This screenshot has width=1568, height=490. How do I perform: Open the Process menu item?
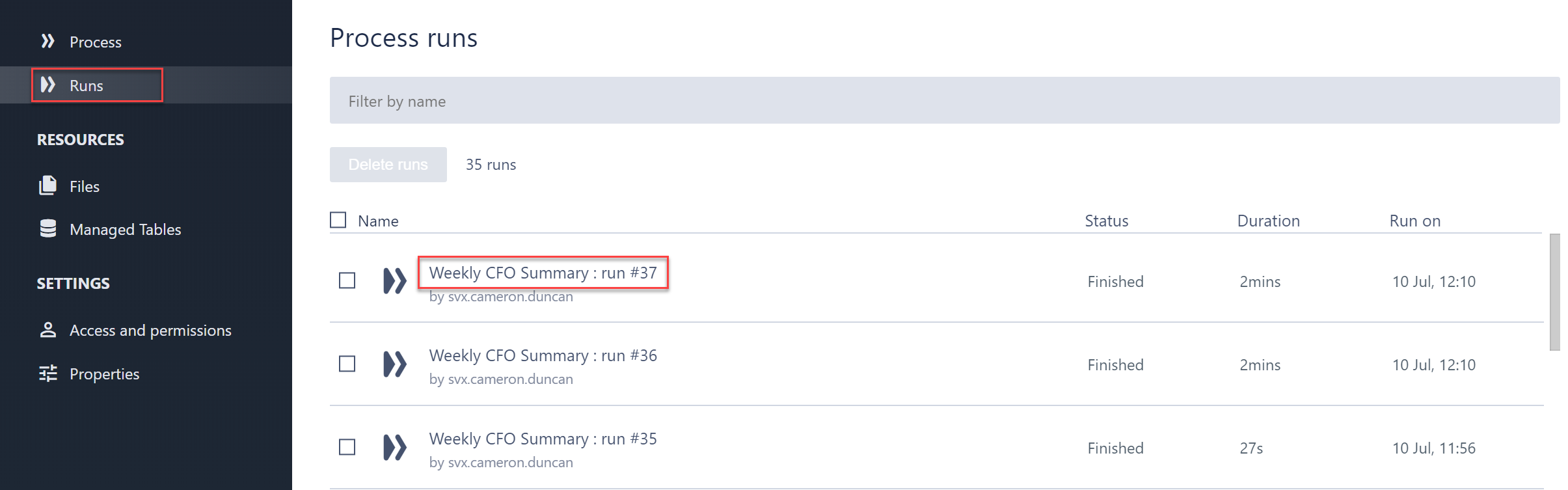(95, 42)
